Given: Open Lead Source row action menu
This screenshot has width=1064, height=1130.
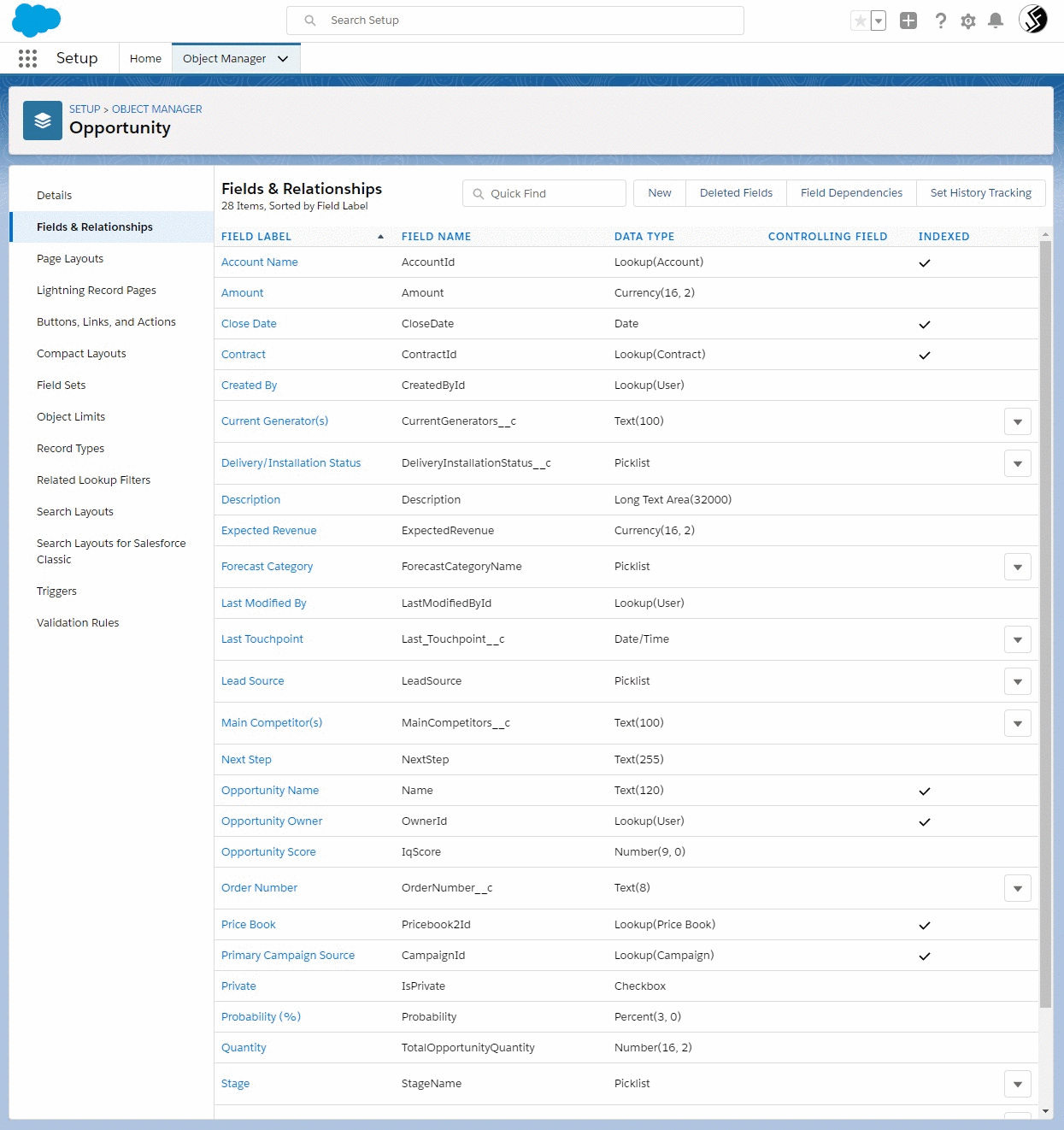Looking at the screenshot, I should click(x=1017, y=681).
